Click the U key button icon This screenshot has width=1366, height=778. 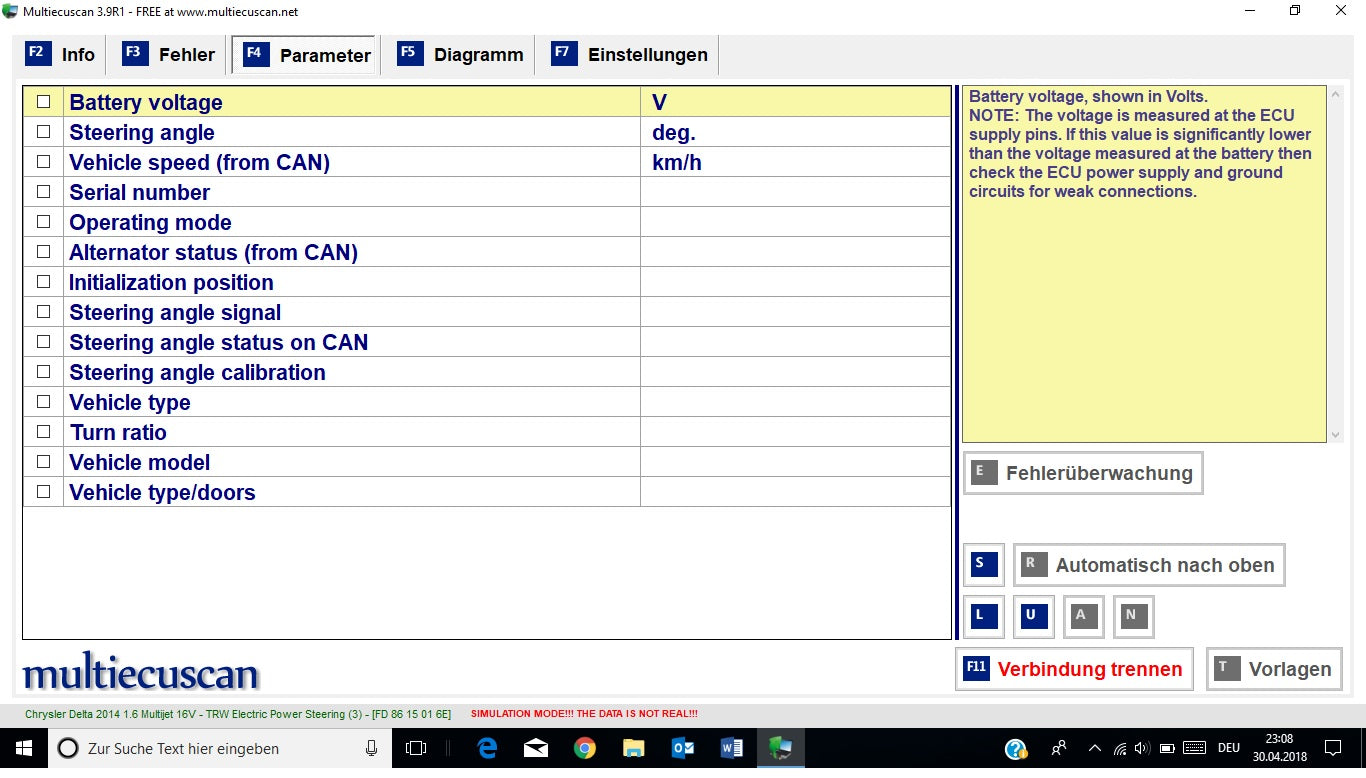1031,616
